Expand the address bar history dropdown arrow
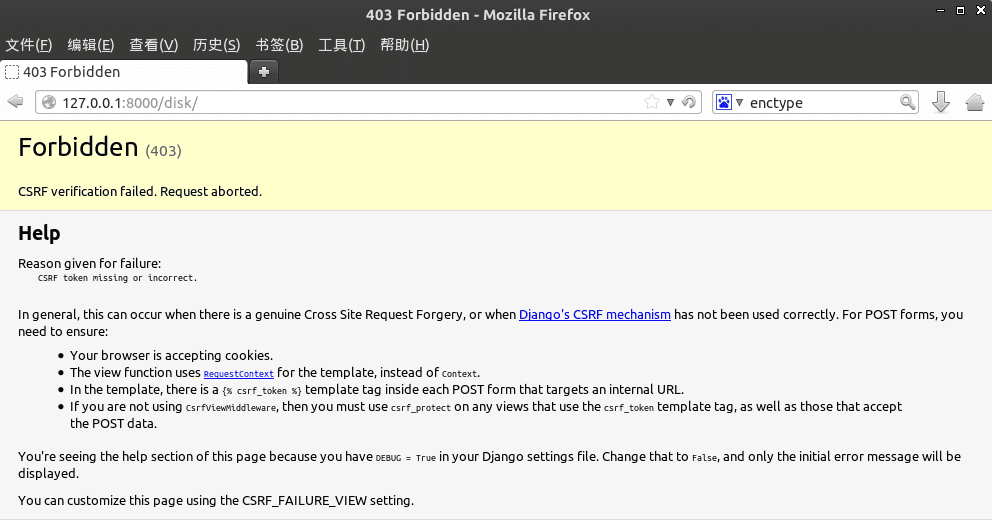The height and width of the screenshot is (520, 992). (x=671, y=102)
